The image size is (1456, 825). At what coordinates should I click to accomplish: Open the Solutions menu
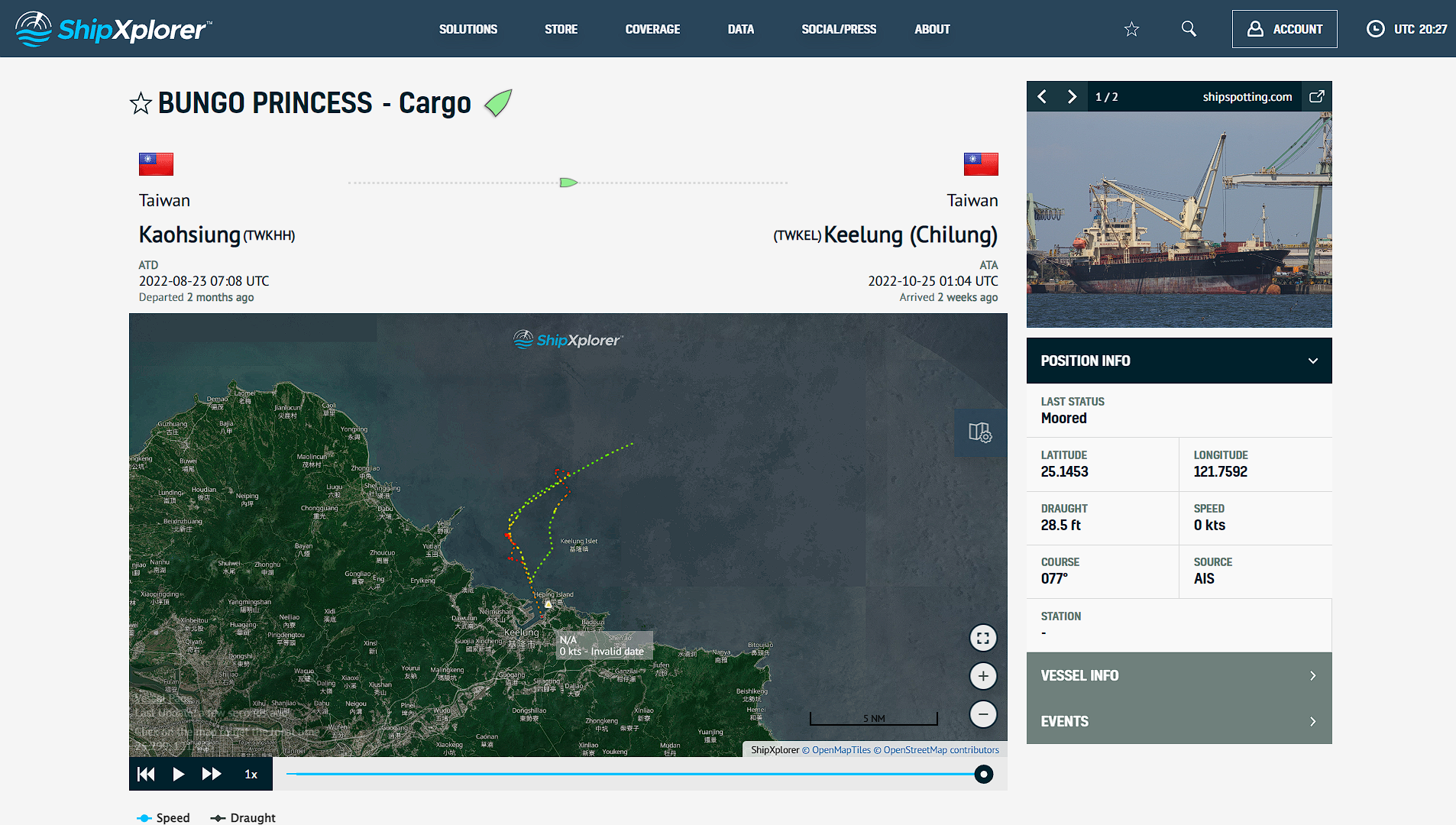[468, 29]
